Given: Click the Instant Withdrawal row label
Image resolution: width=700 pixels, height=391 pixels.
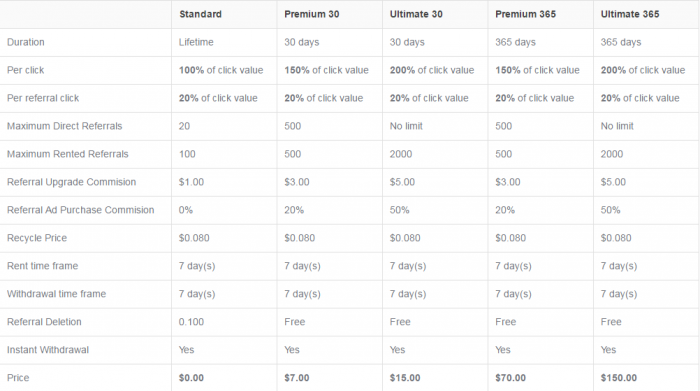Looking at the screenshot, I should 48,350.
